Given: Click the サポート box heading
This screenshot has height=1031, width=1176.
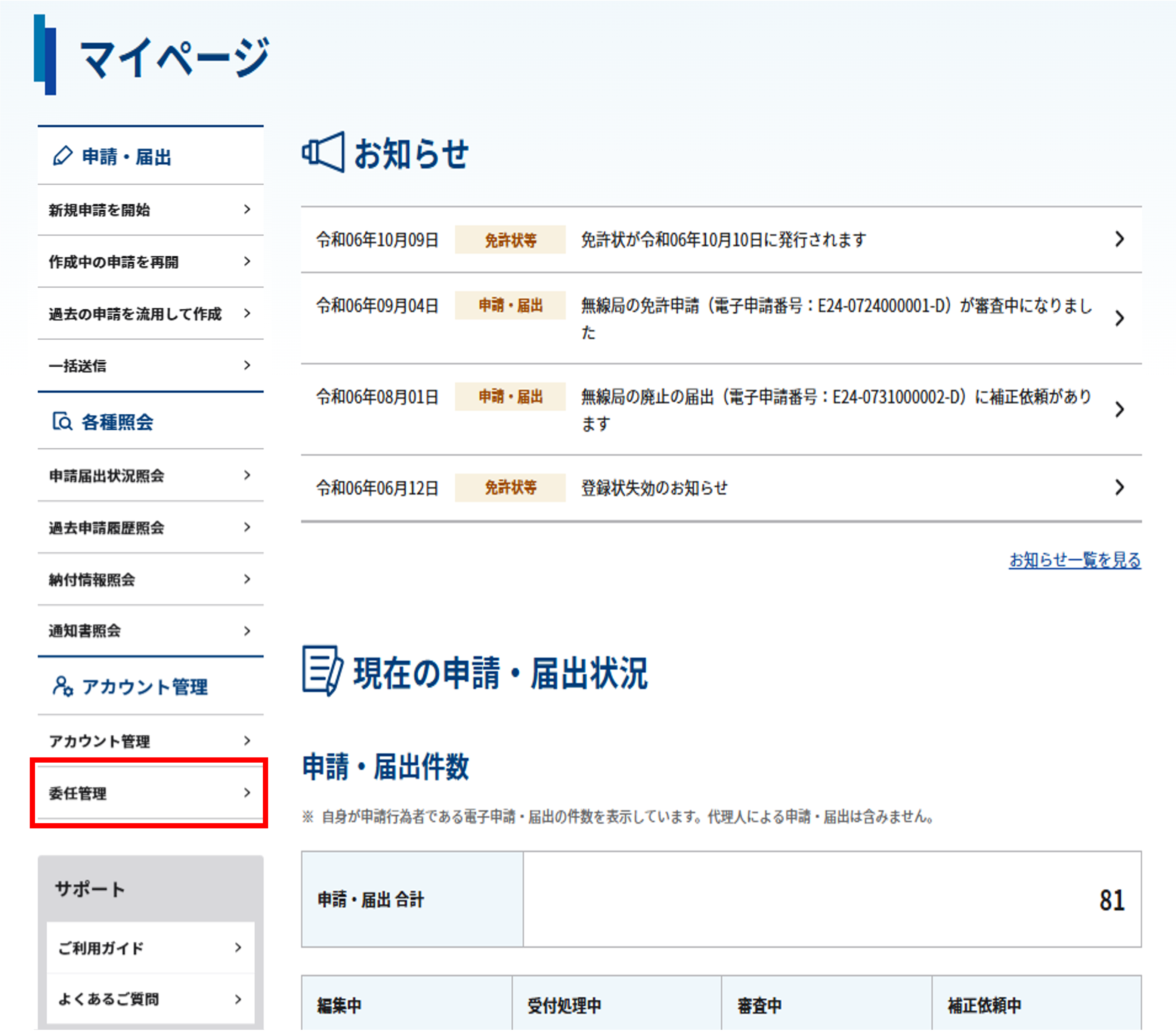Looking at the screenshot, I should pos(90,889).
